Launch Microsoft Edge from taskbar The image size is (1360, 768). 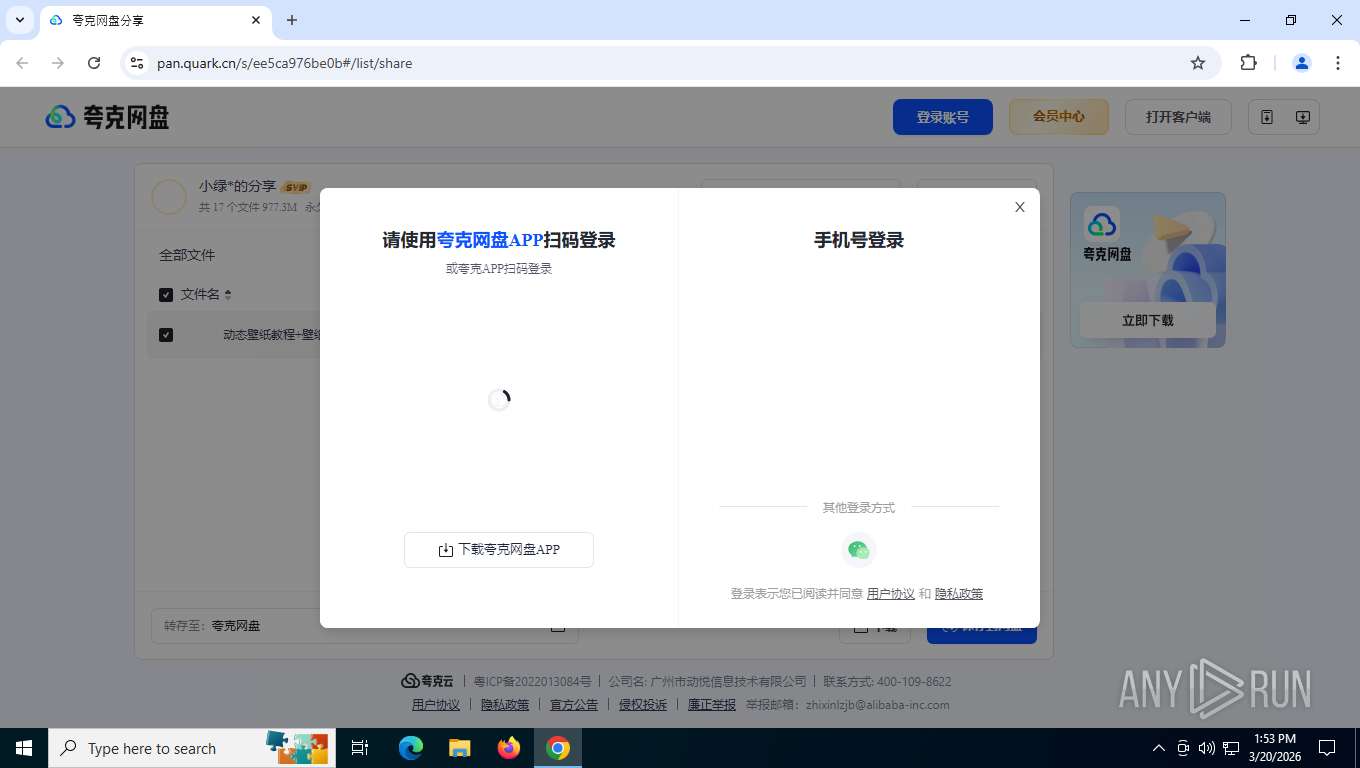[x=411, y=748]
